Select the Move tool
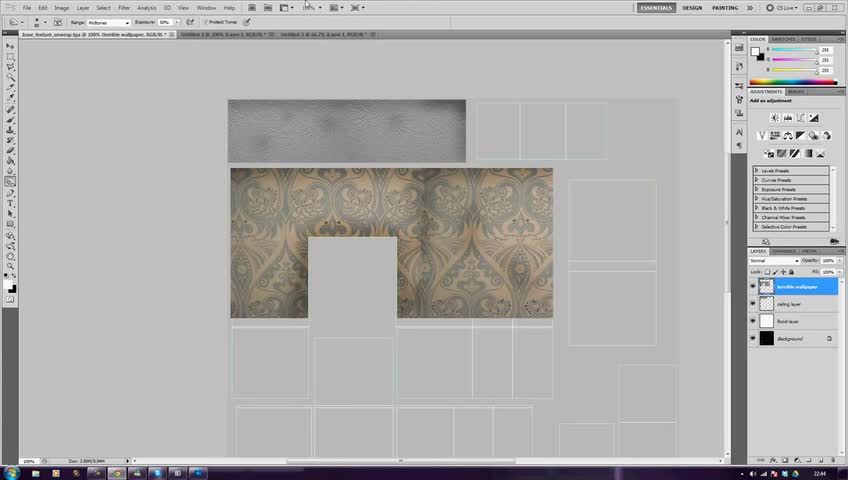Screen dimensions: 848x480 coord(10,46)
